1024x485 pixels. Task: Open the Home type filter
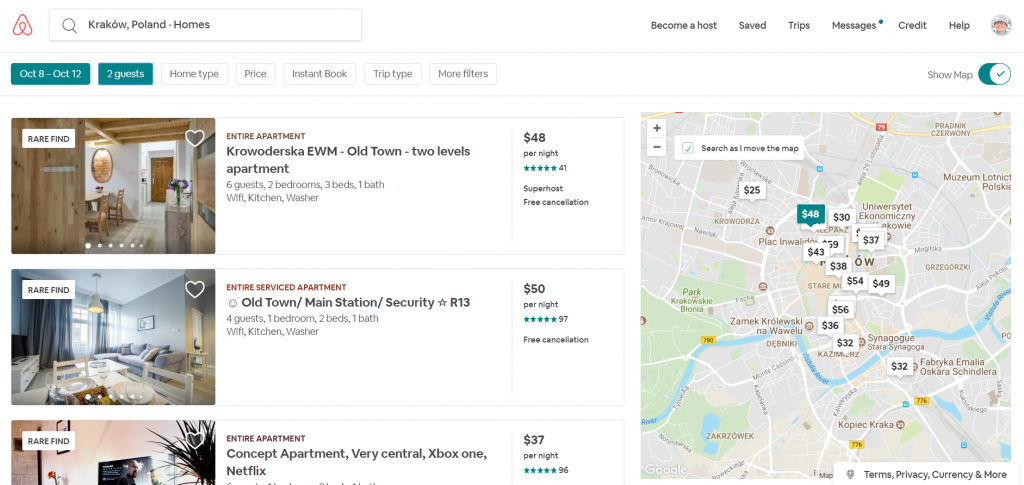194,74
